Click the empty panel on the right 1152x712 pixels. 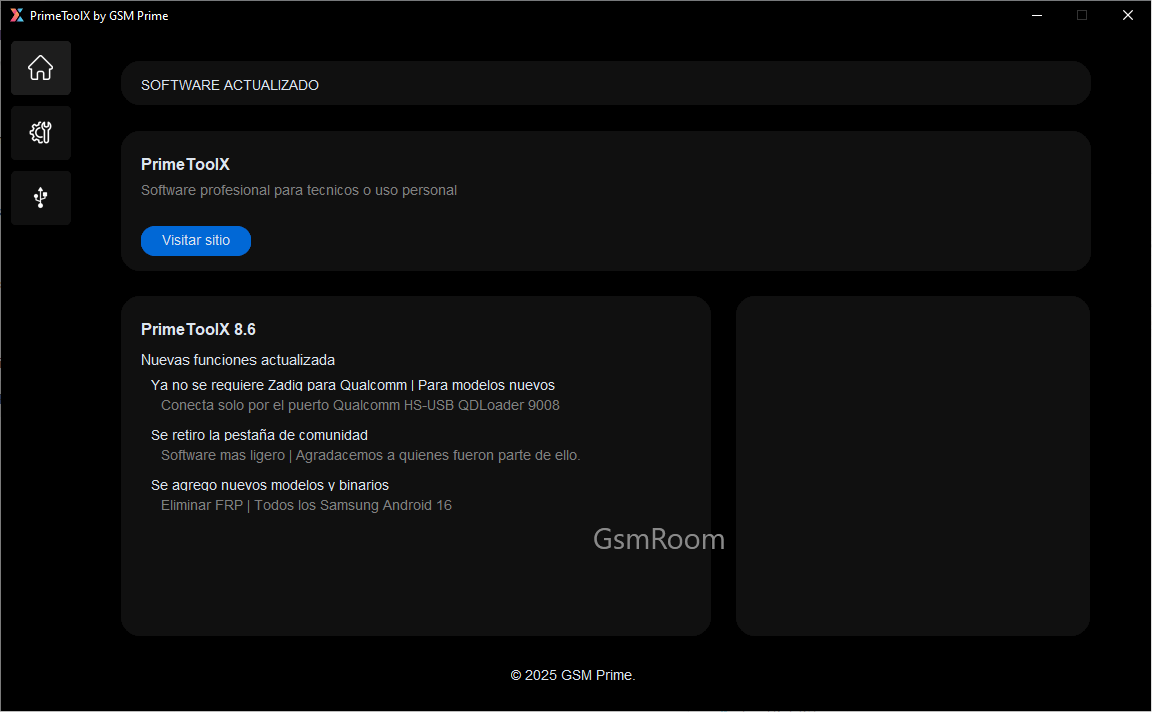coord(912,465)
